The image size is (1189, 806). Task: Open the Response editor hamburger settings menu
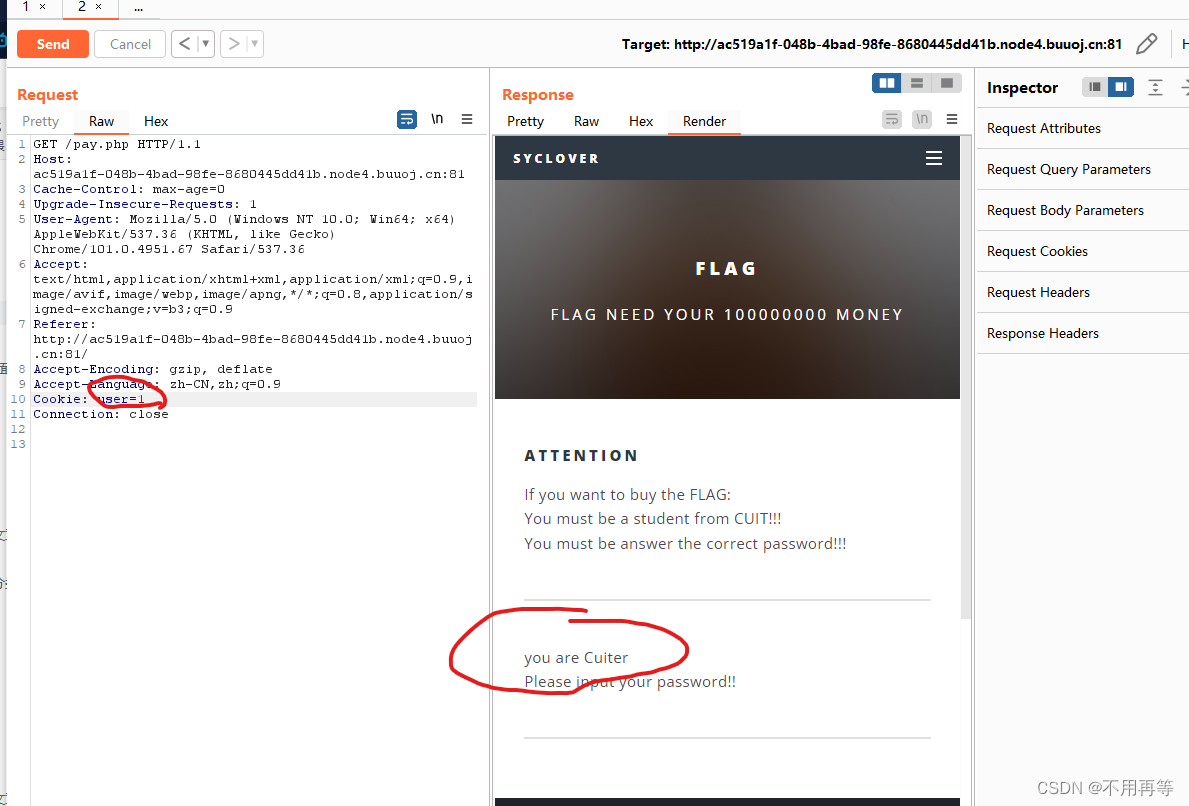click(951, 119)
